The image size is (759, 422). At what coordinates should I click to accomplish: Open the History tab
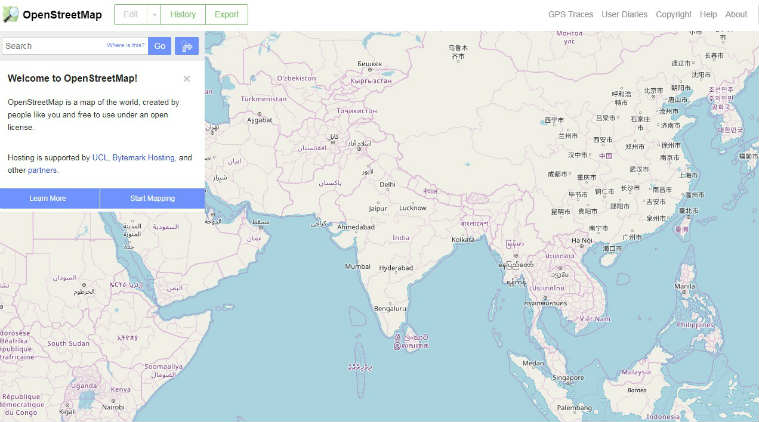click(x=183, y=15)
